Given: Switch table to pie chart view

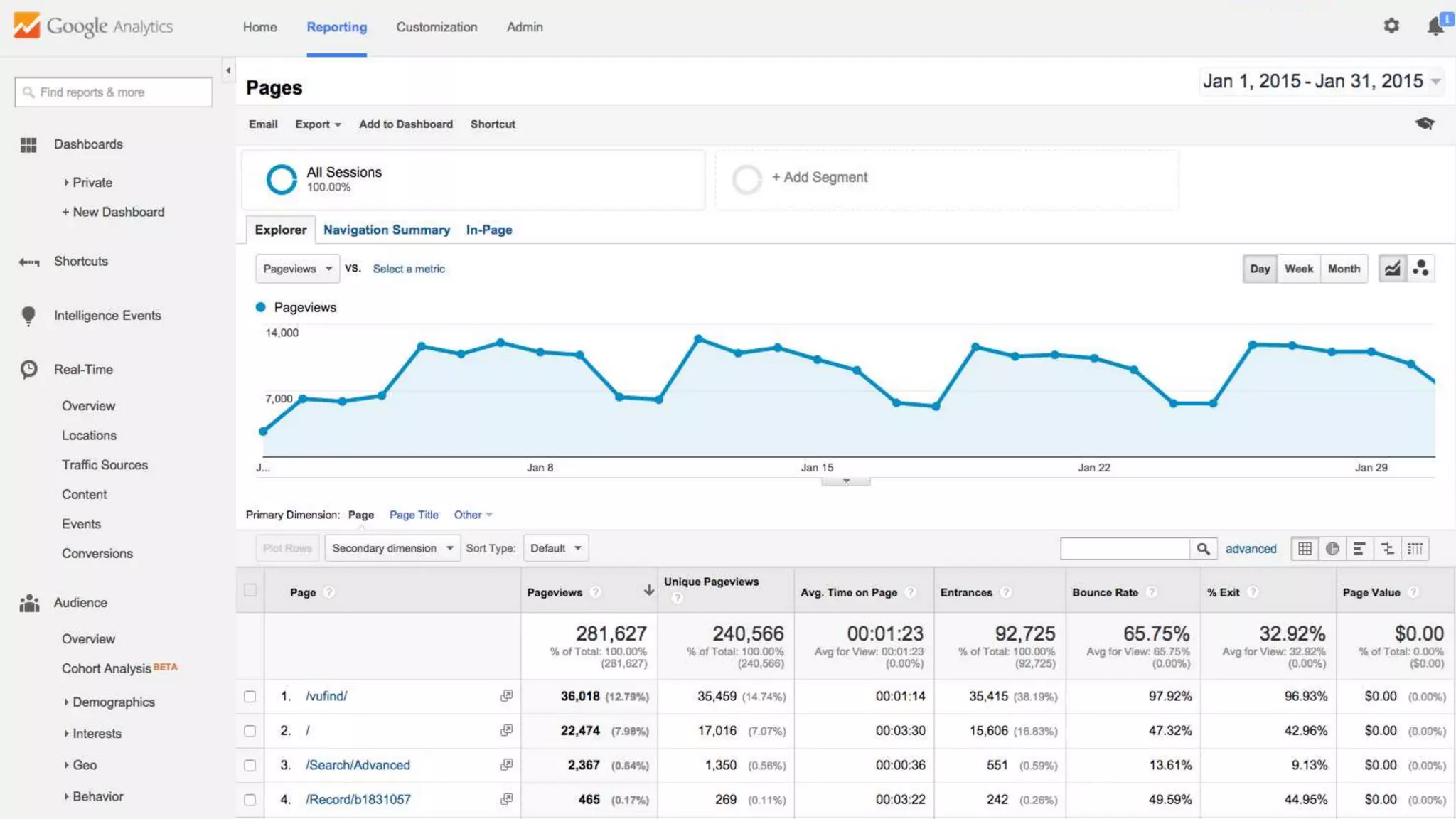Looking at the screenshot, I should click(1332, 548).
